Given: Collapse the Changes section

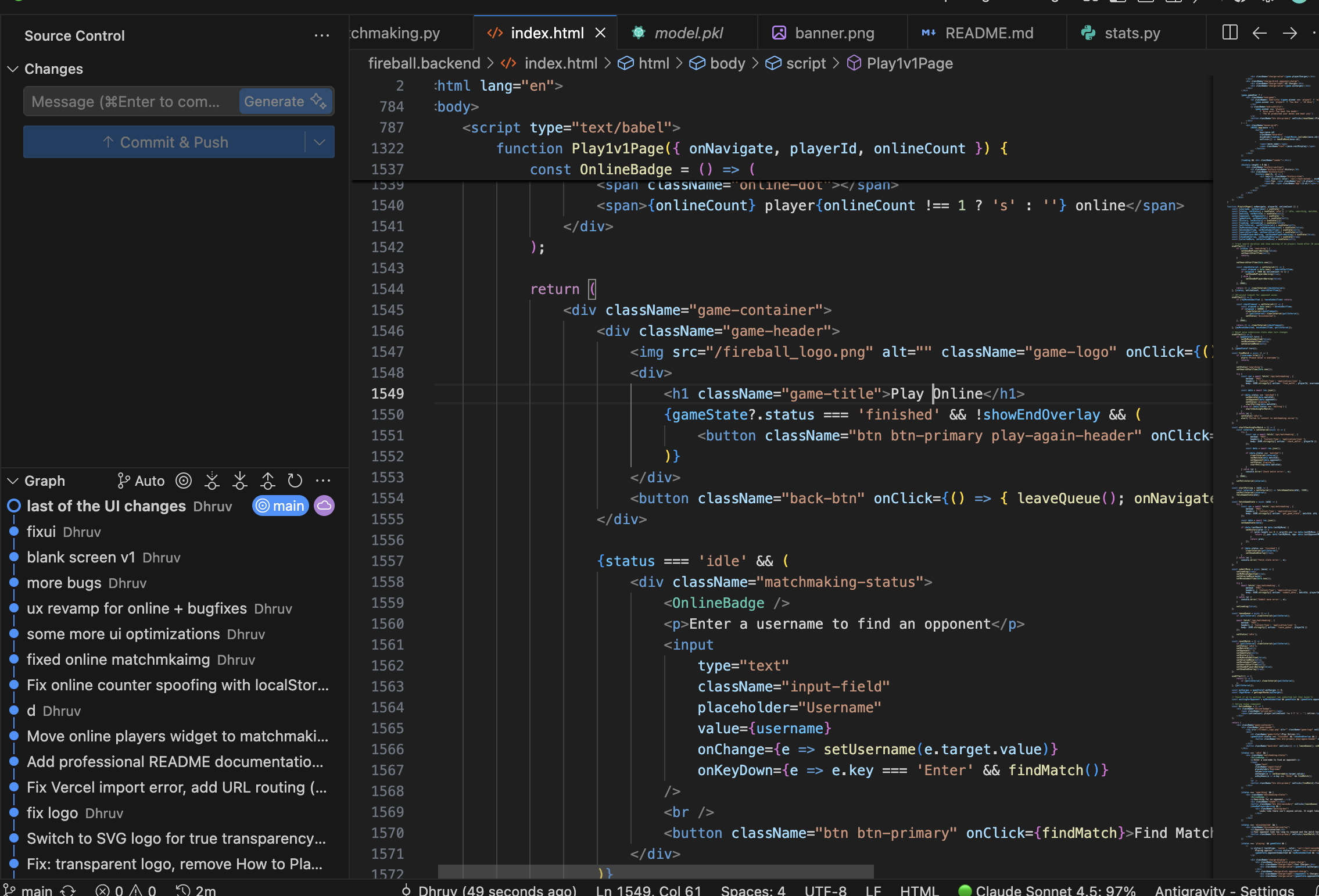Looking at the screenshot, I should (13, 69).
